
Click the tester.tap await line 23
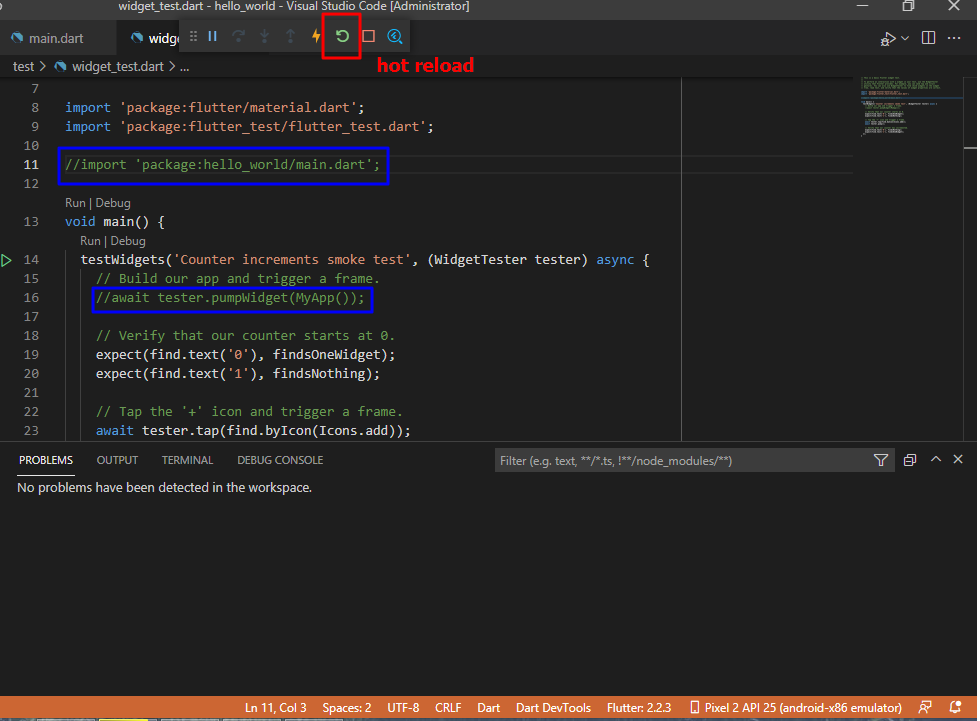pyautogui.click(x=253, y=430)
